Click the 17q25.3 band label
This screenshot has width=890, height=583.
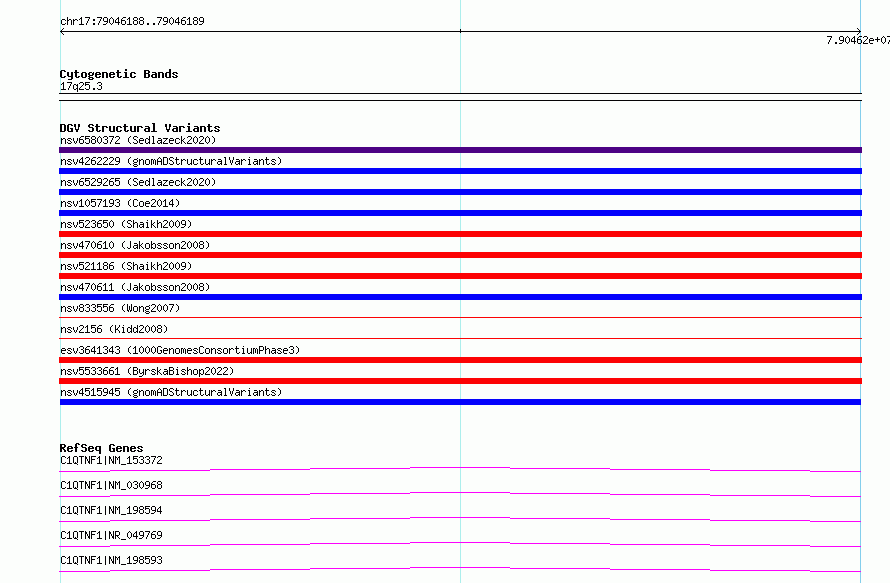[81, 86]
